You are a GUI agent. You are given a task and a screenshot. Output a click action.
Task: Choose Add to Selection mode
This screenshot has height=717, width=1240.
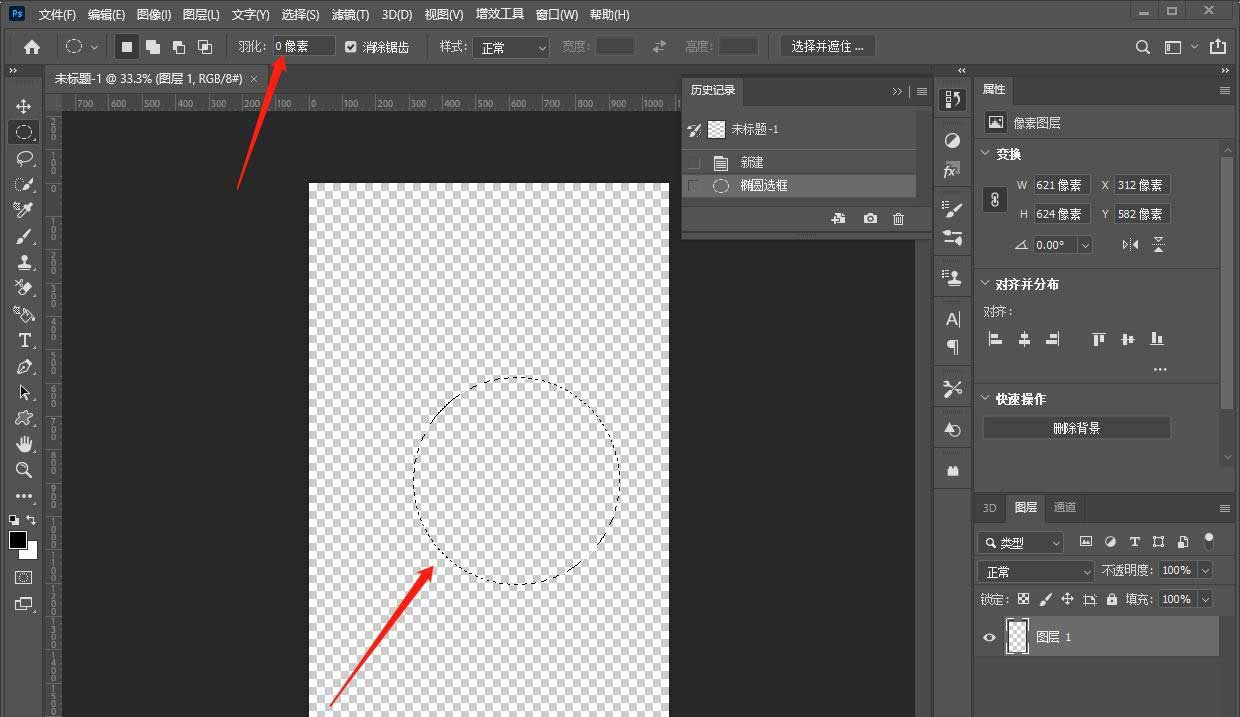tap(153, 46)
